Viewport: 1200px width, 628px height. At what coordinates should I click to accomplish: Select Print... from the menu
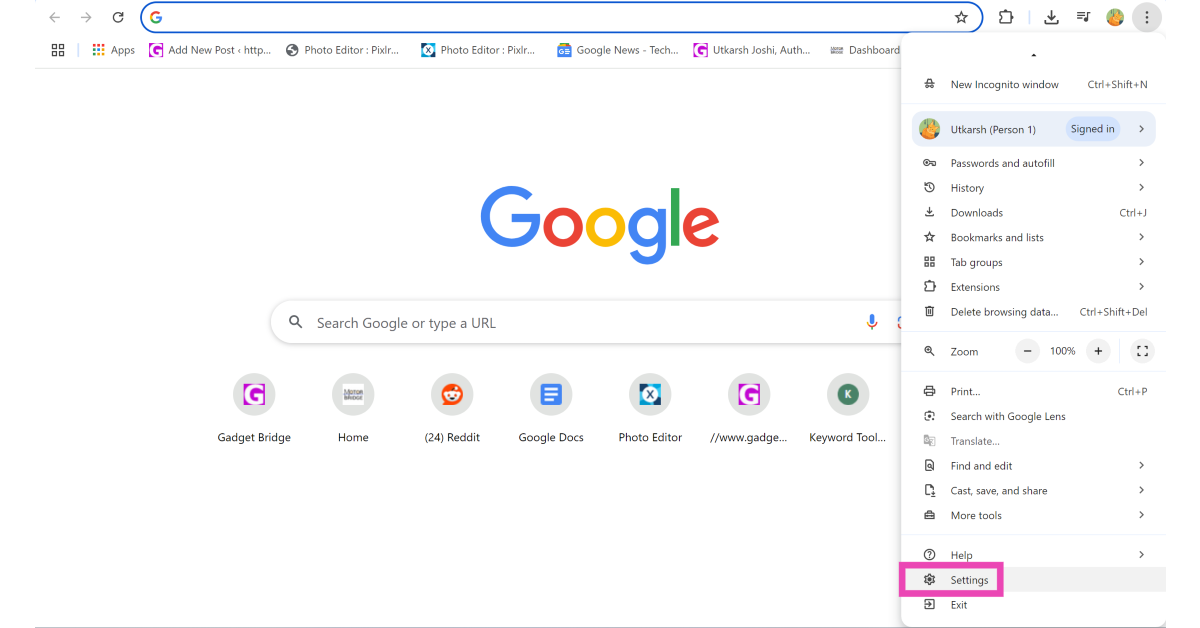pyautogui.click(x=1034, y=391)
